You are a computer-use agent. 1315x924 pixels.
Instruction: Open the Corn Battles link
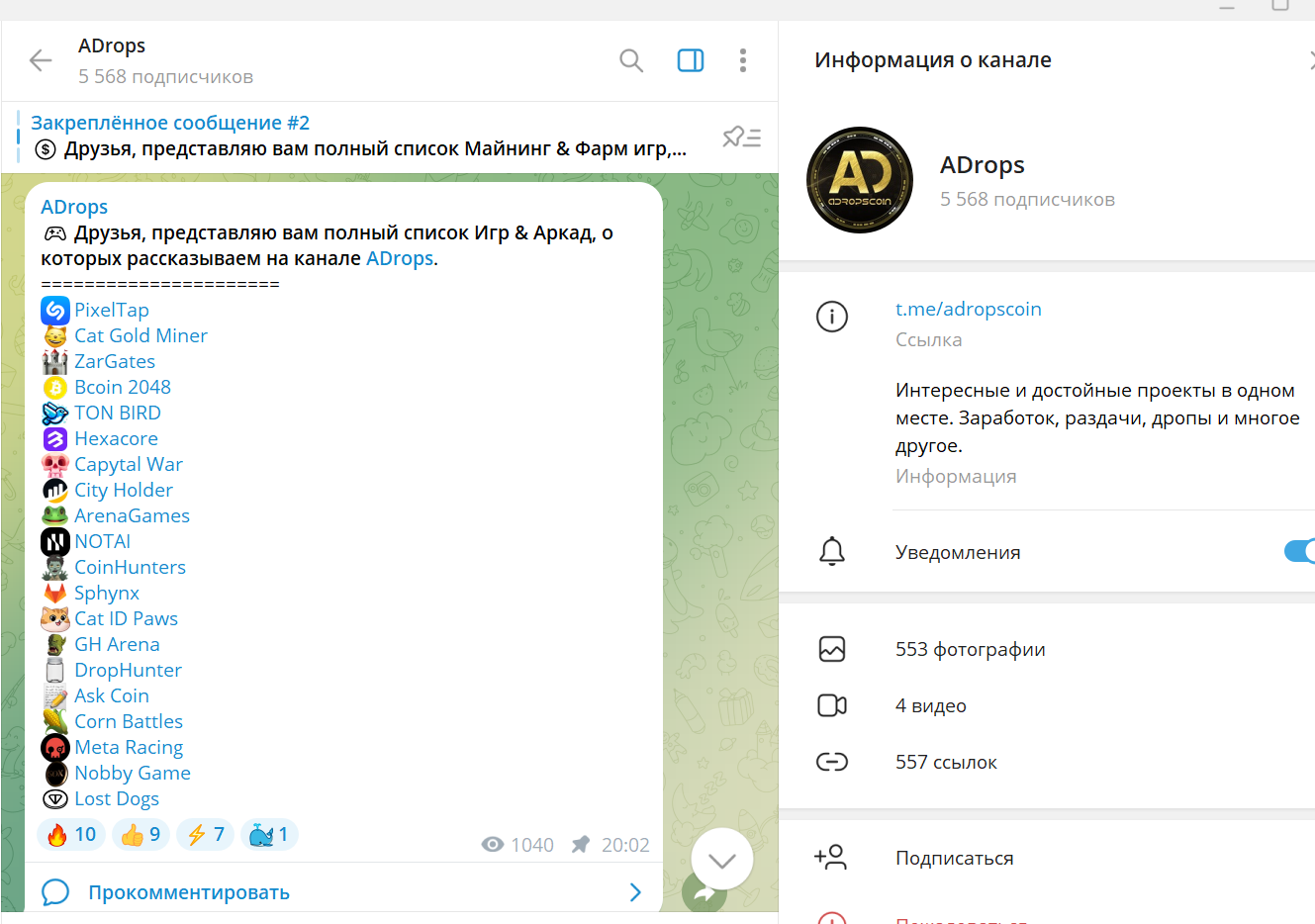coord(129,721)
